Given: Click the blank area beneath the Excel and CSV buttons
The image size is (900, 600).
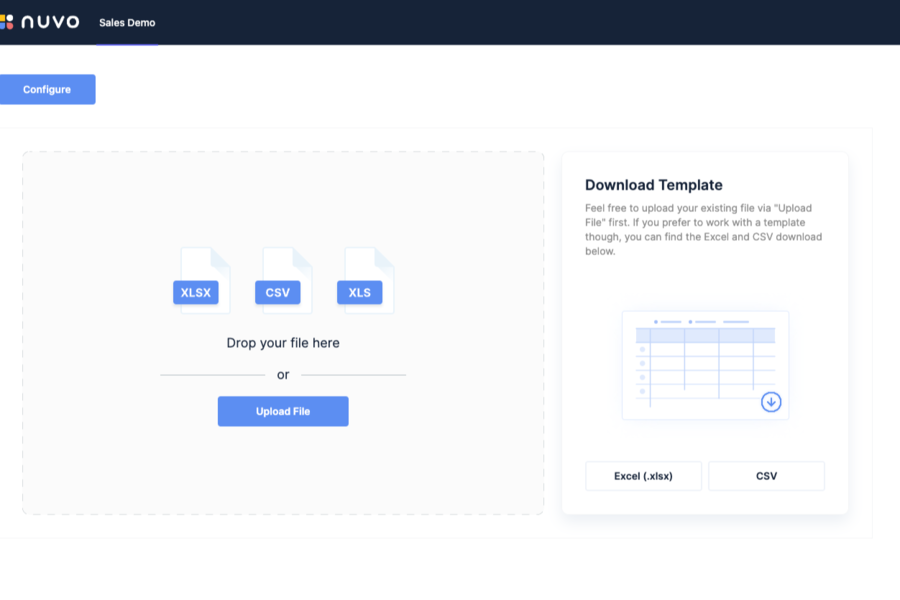Looking at the screenshot, I should 705,503.
